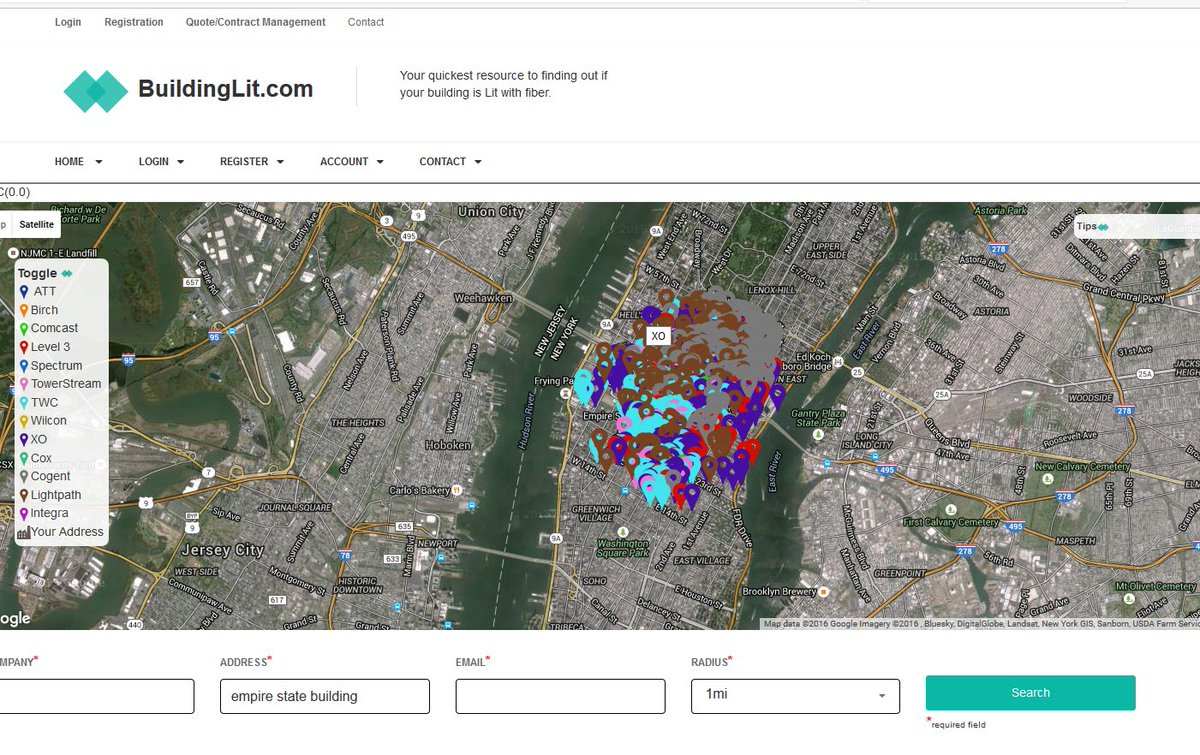This screenshot has height=755, width=1200.
Task: Open the CONTACT dropdown menu
Action: coord(450,162)
